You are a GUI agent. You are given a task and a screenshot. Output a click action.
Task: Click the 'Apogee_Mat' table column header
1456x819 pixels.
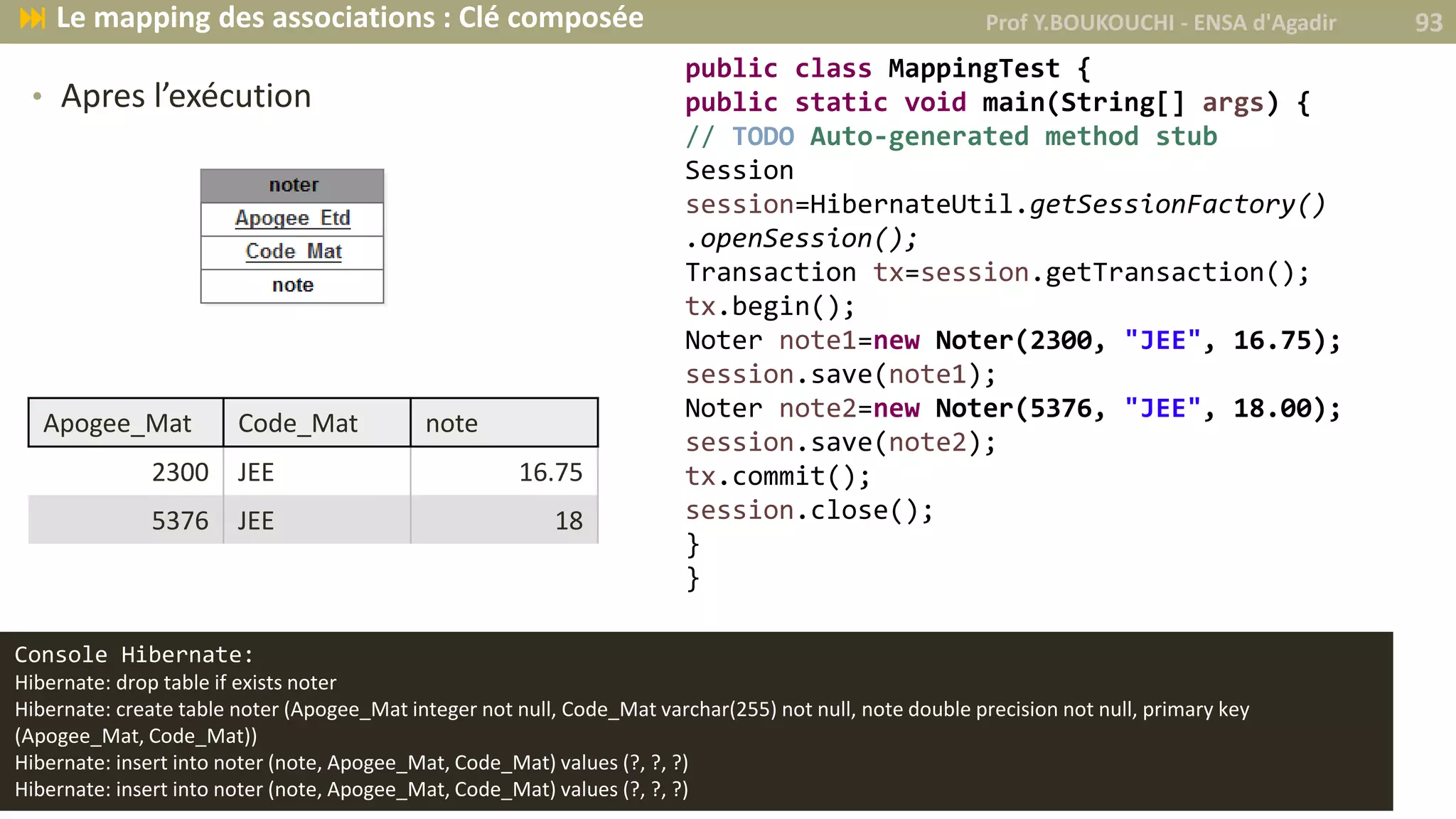point(126,423)
